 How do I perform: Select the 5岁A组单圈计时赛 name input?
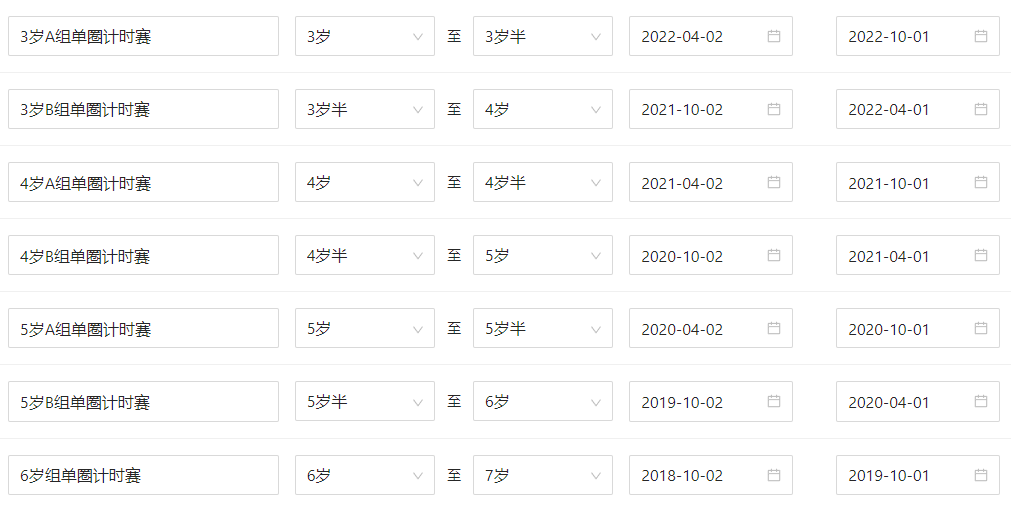point(143,329)
